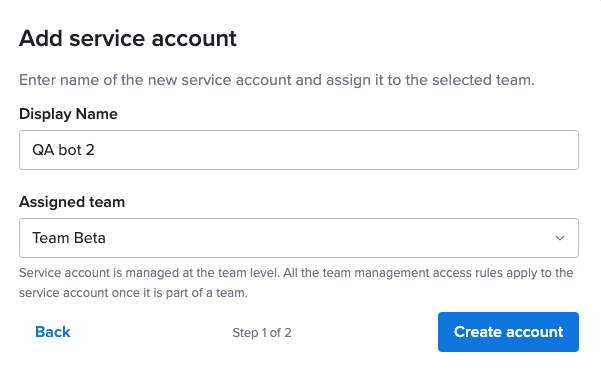
Task: Place cursor after 'QA bot 2' text
Action: [95, 150]
